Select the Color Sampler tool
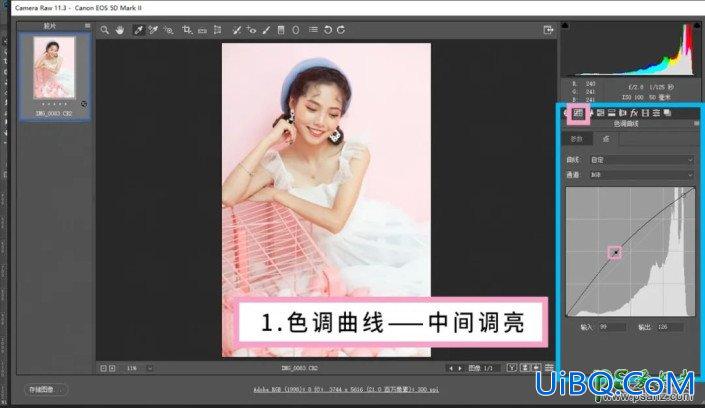Viewport: 705px width, 408px height. [153, 30]
